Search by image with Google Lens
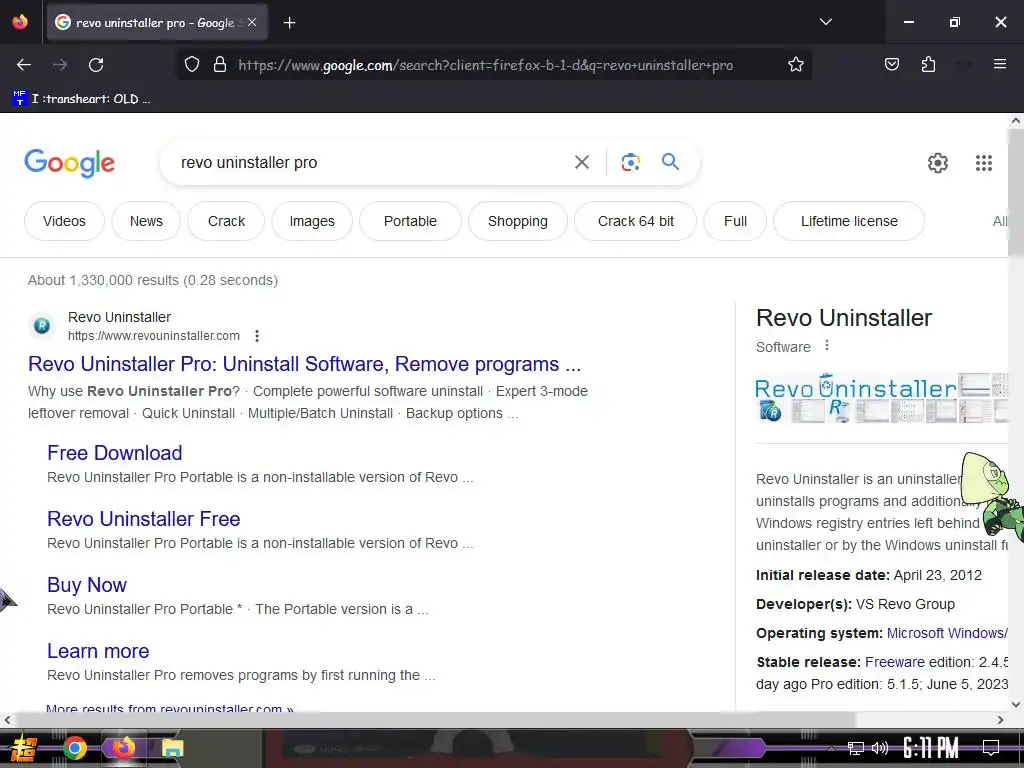Image resolution: width=1024 pixels, height=768 pixels. point(630,162)
